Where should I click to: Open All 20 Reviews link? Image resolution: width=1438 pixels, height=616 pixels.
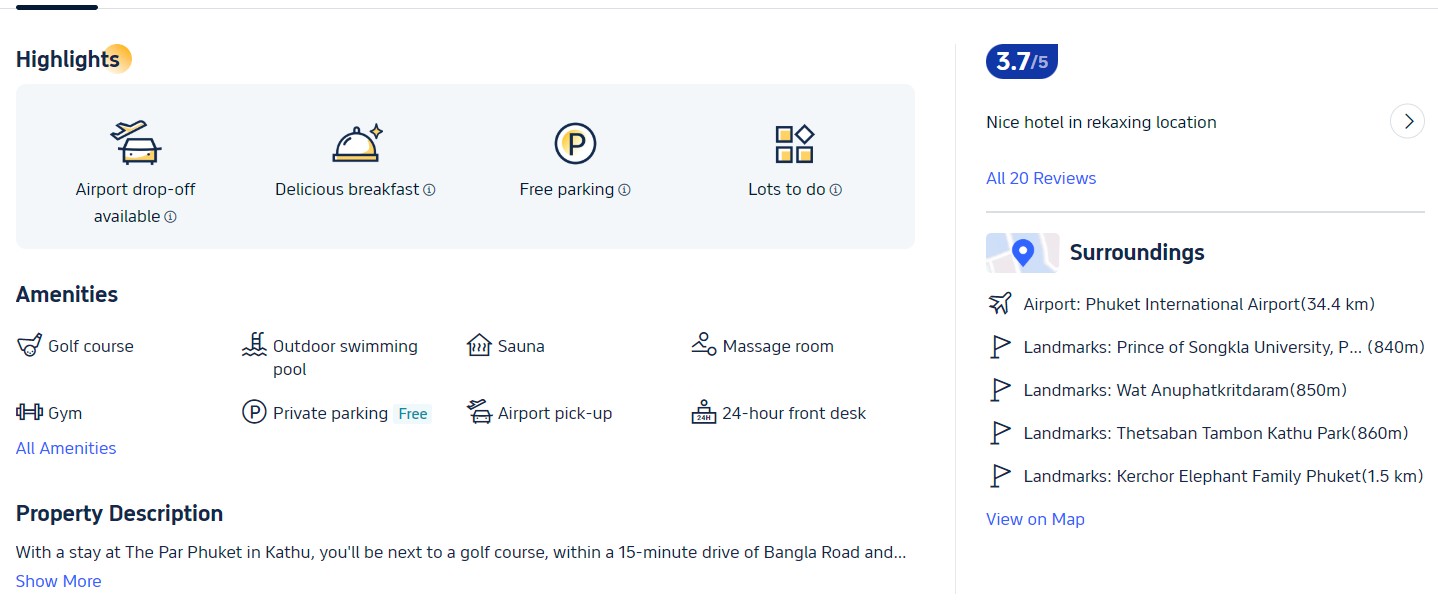click(1041, 178)
